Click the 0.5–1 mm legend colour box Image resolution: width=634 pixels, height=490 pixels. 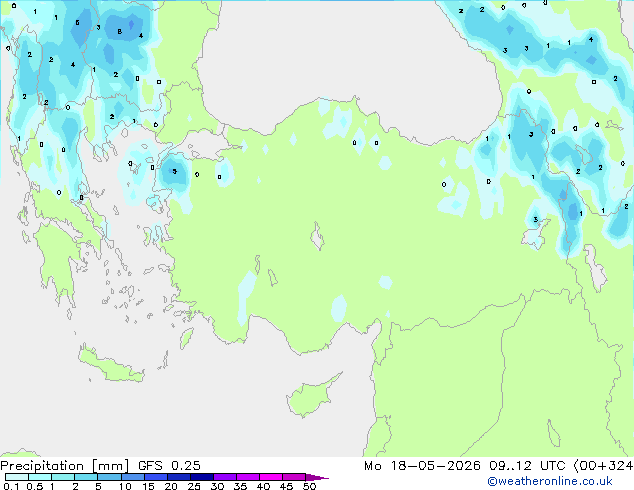tap(40, 477)
